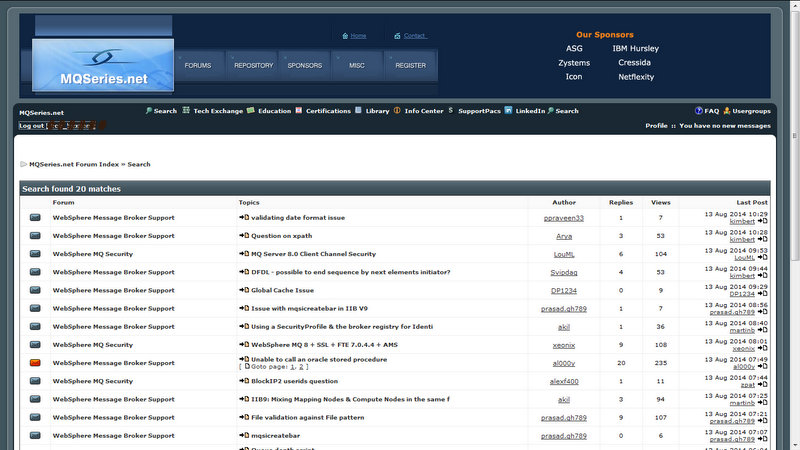Click the Info Center icon
The width and height of the screenshot is (800, 450).
tap(397, 110)
